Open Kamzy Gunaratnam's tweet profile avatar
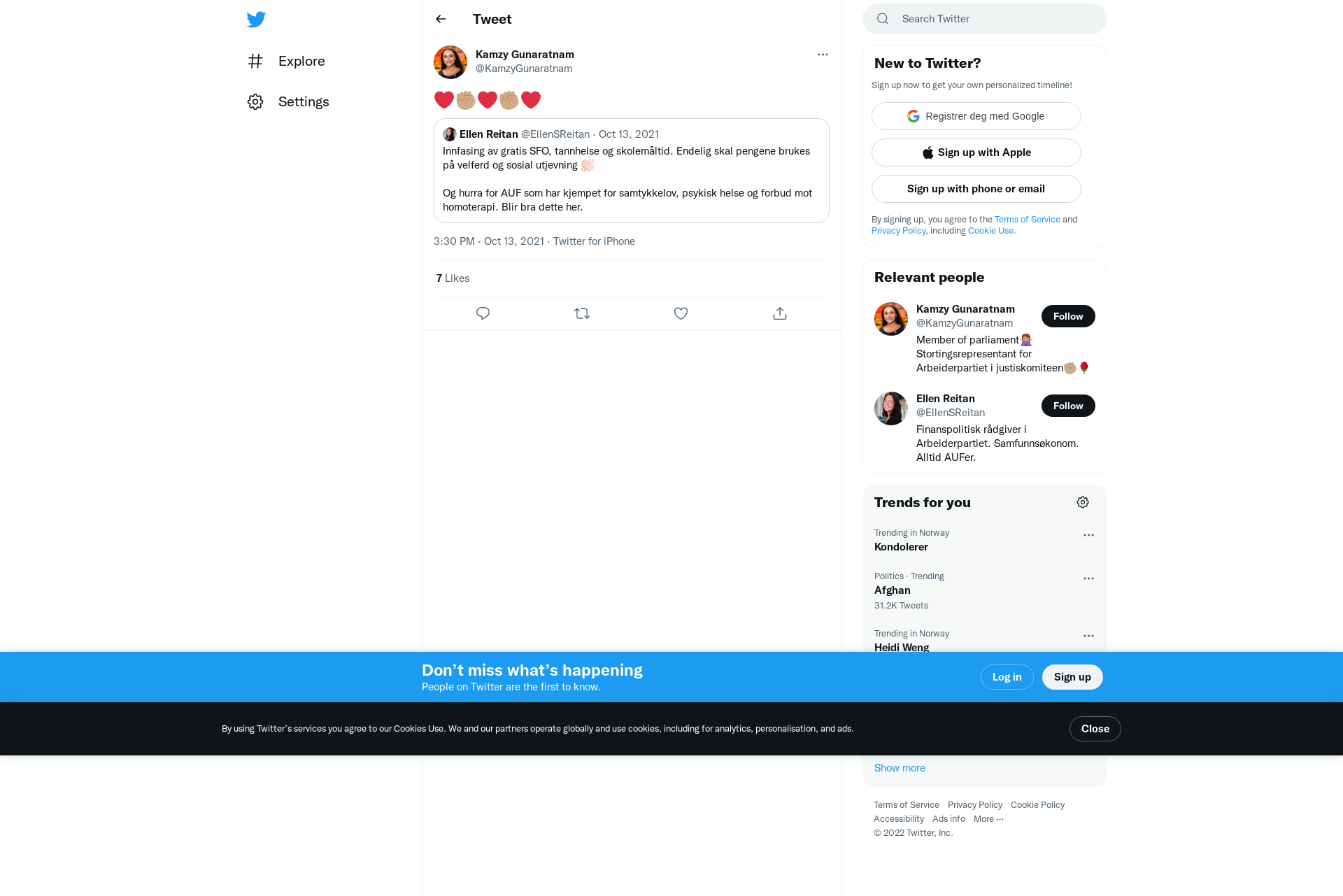 tap(450, 62)
